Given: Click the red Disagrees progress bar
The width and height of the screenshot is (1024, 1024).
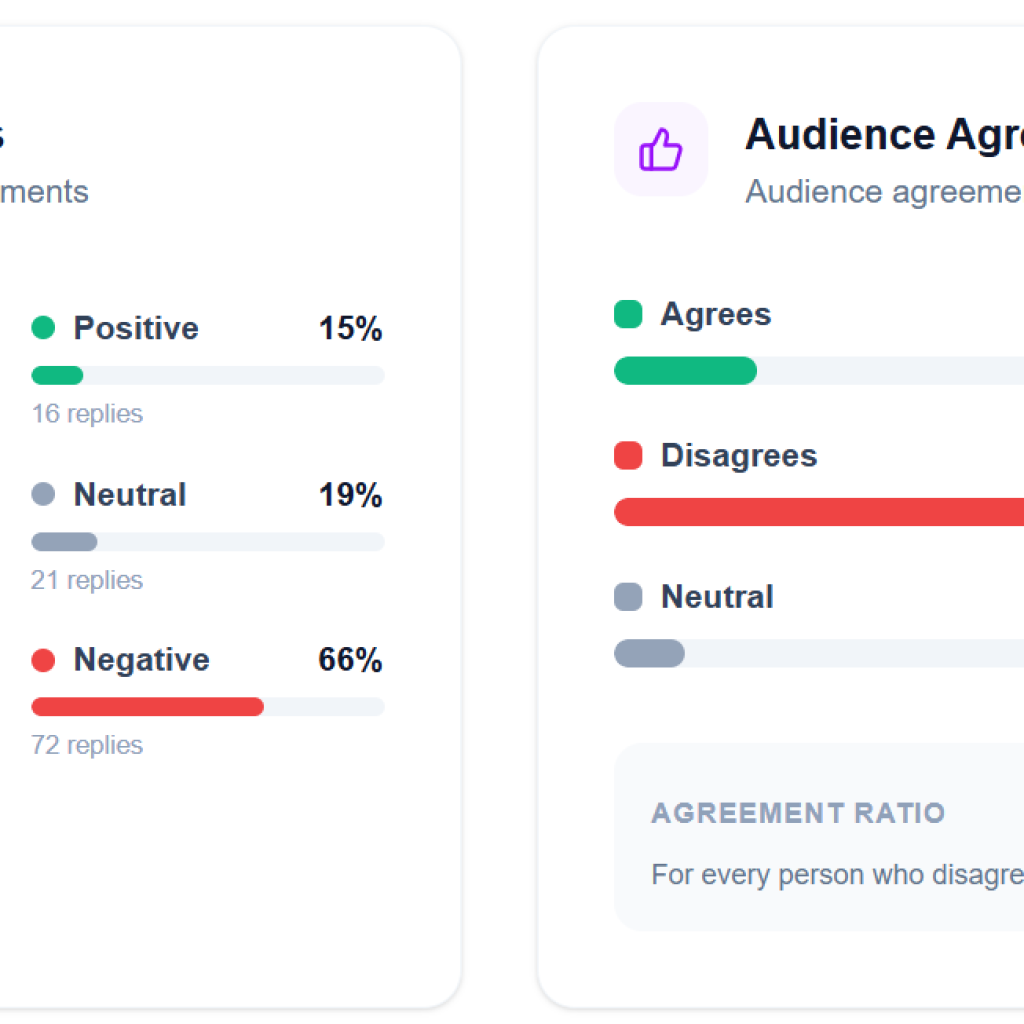Looking at the screenshot, I should pos(819,512).
